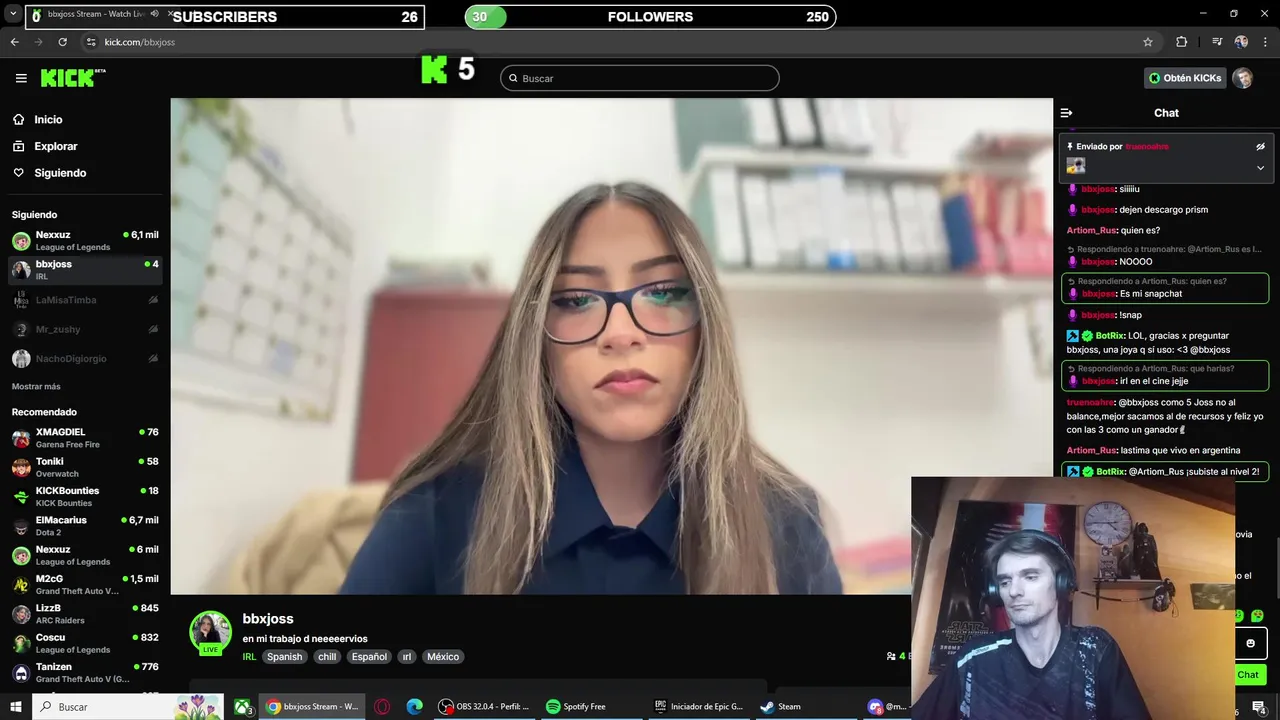The width and height of the screenshot is (1280, 720).
Task: Open Explorar in the sidebar
Action: point(55,146)
